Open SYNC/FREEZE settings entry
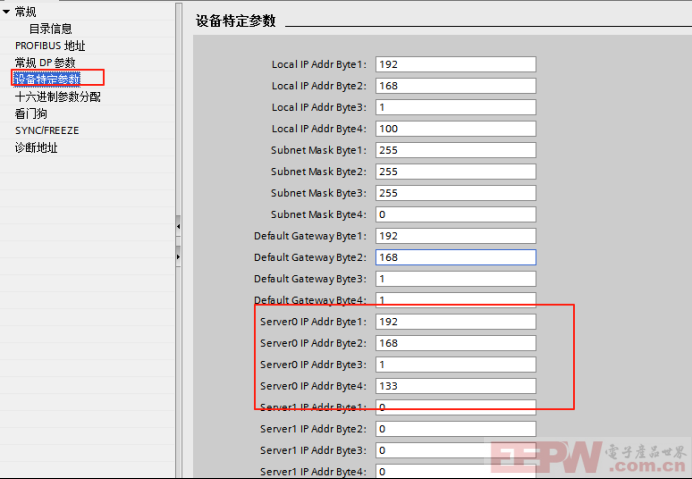The height and width of the screenshot is (479, 692). 47,131
